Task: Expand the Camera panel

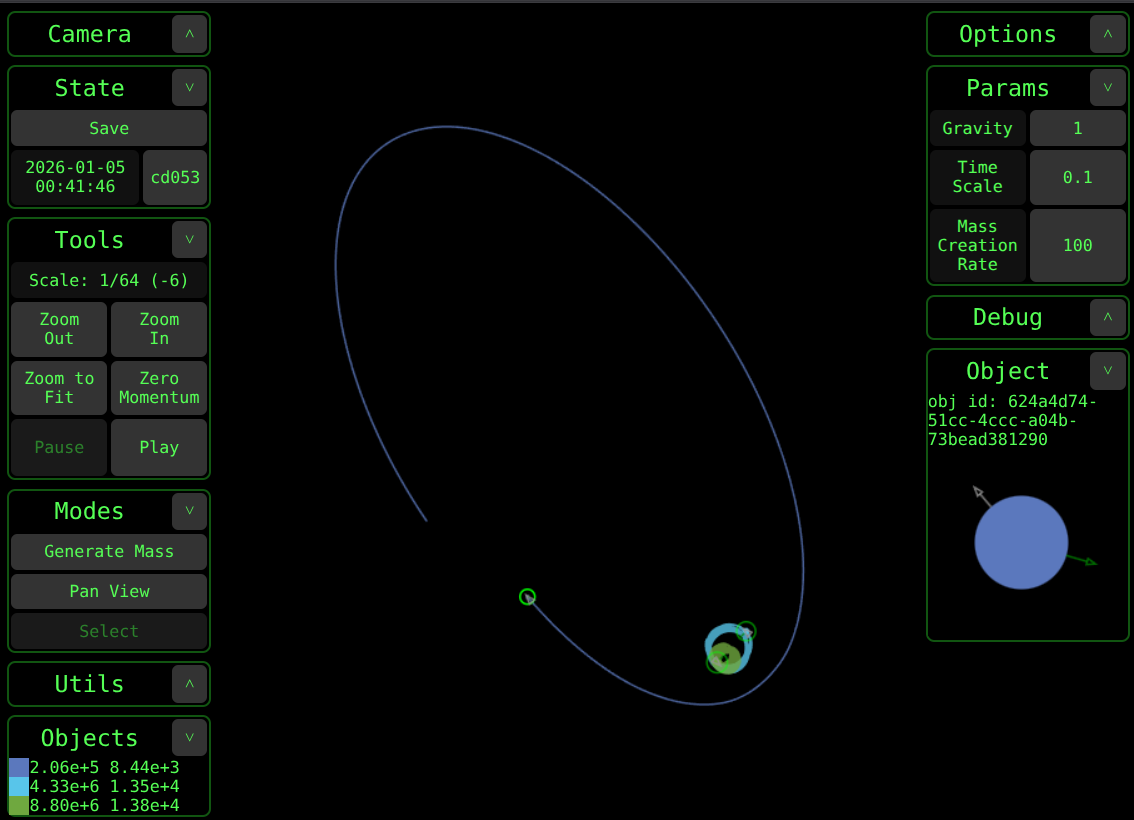Action: pyautogui.click(x=189, y=34)
